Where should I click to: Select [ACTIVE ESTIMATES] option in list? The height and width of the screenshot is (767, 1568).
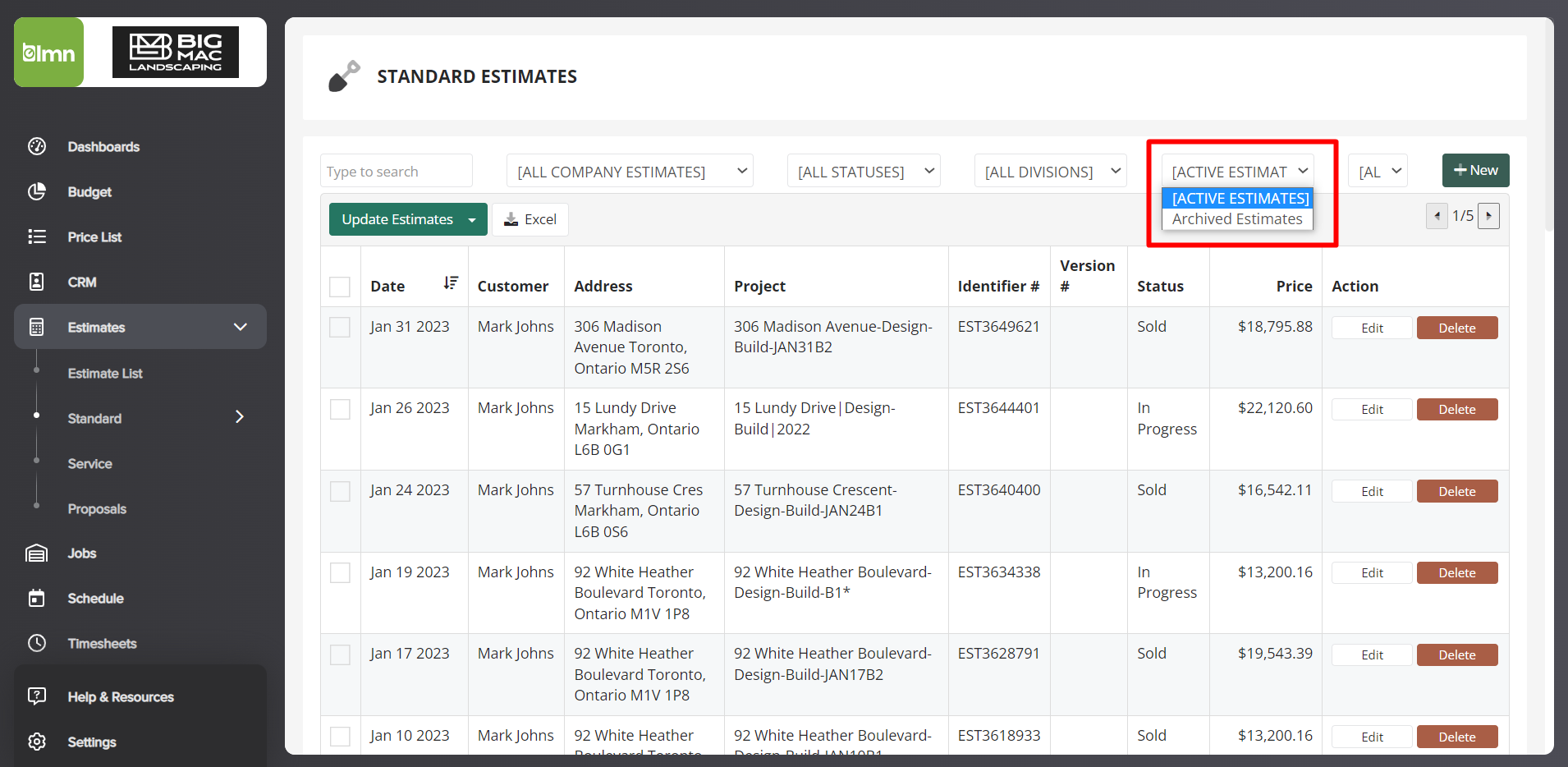1237,198
